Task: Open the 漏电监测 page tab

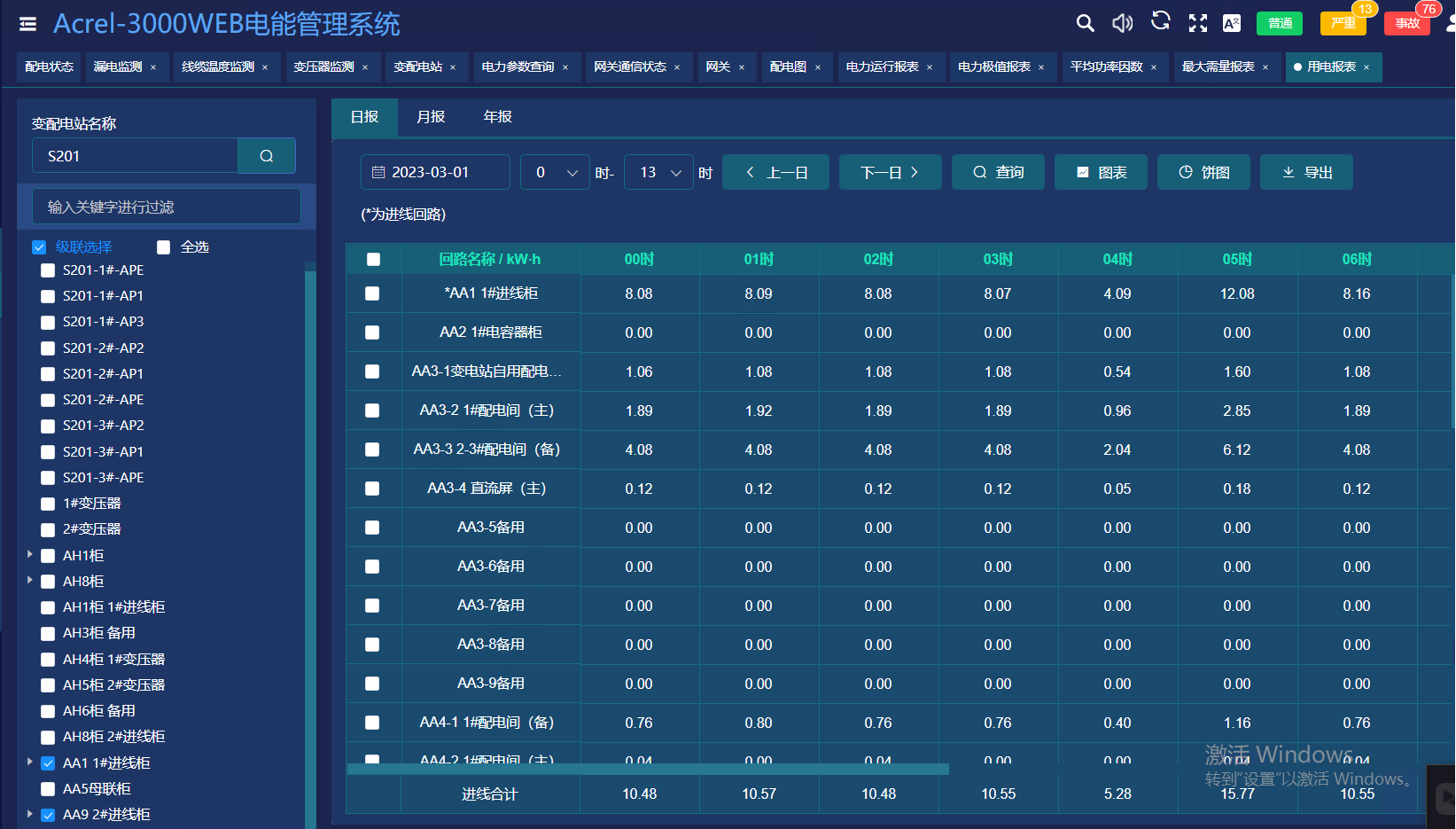Action: 118,67
